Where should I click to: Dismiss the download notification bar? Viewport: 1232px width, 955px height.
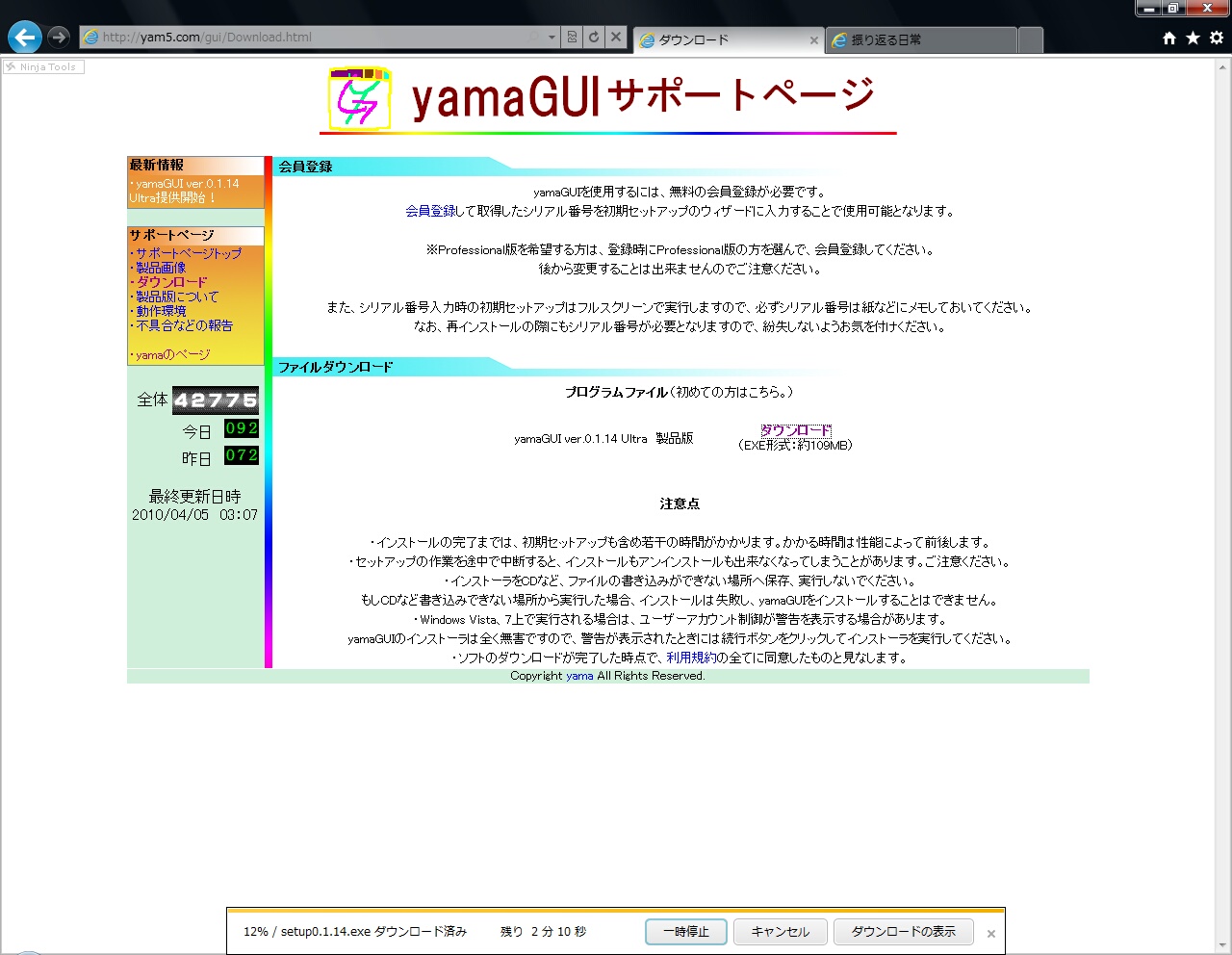tap(991, 933)
